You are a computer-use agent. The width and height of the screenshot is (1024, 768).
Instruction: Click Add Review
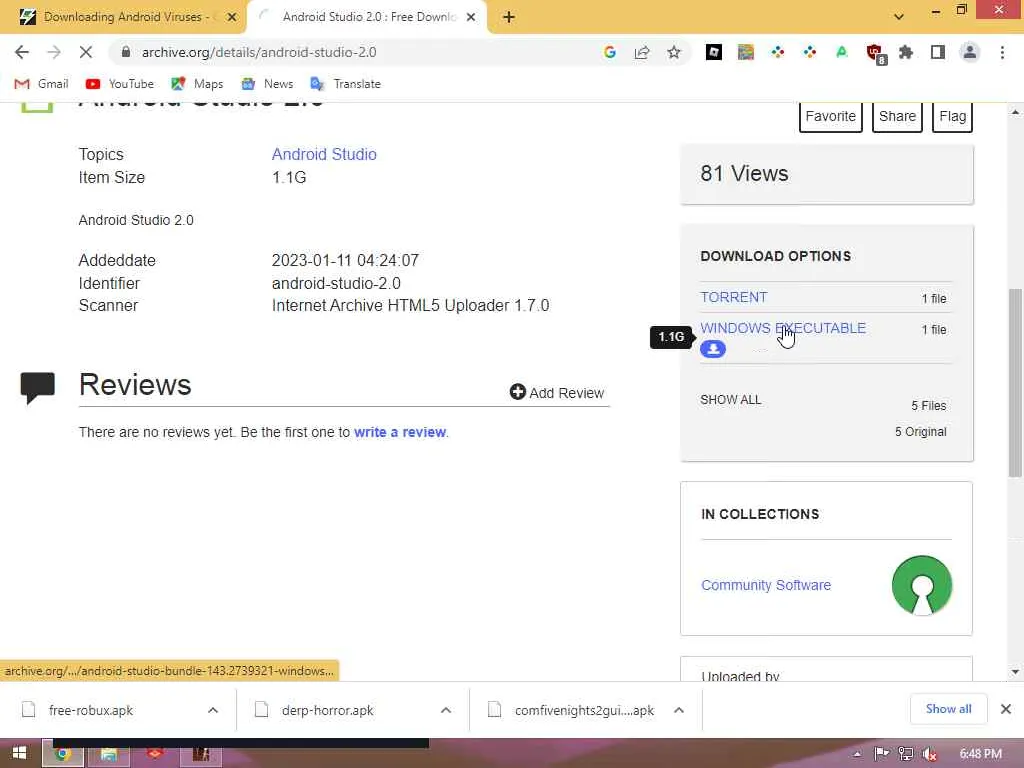pos(557,392)
